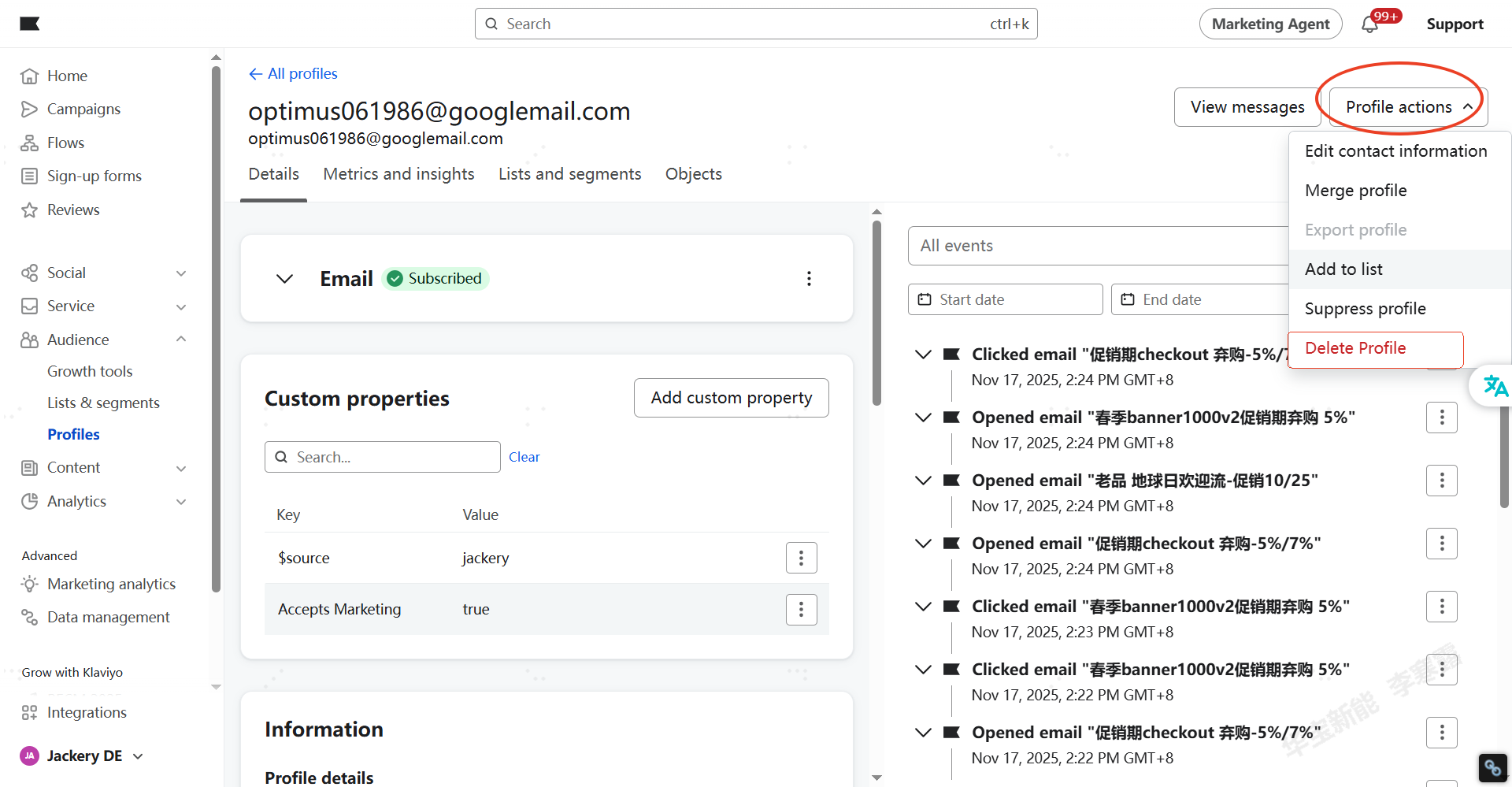Click the Subscribed status badge
Viewport: 1512px width, 787px height.
435,278
